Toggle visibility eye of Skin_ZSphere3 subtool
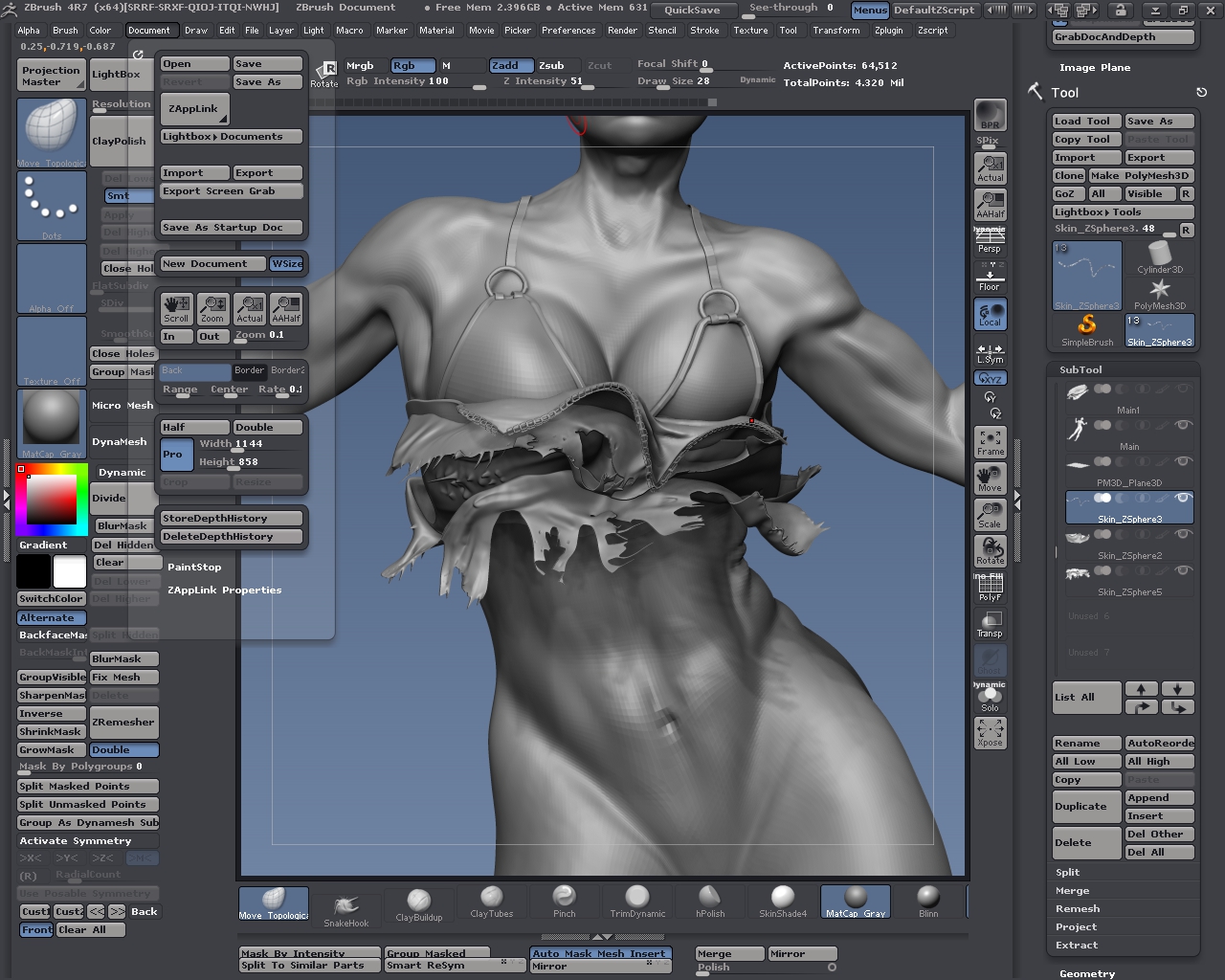1225x980 pixels. pyautogui.click(x=1183, y=498)
